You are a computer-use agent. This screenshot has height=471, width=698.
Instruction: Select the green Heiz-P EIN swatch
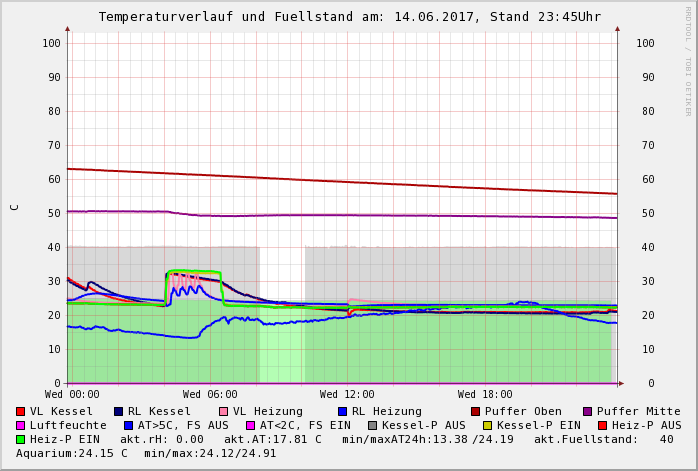tap(21, 439)
